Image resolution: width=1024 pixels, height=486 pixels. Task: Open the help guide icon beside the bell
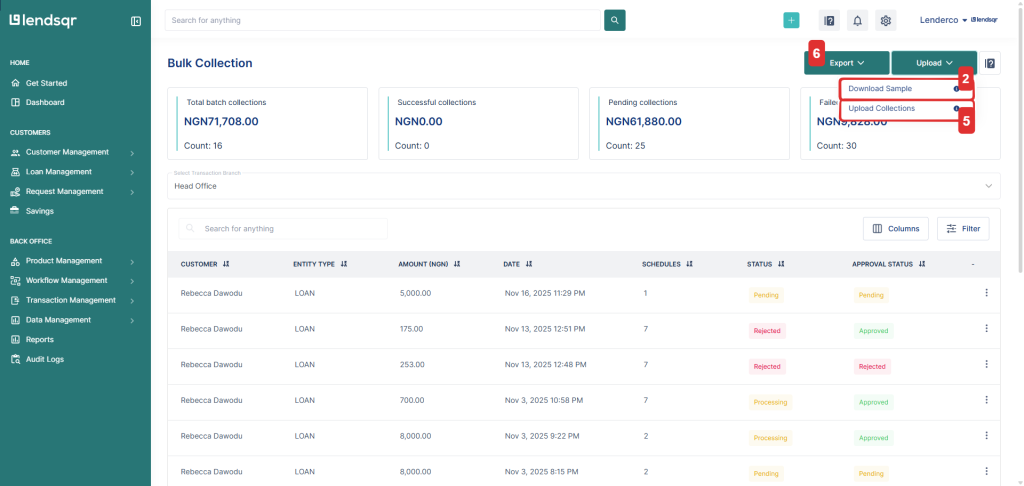pos(828,20)
